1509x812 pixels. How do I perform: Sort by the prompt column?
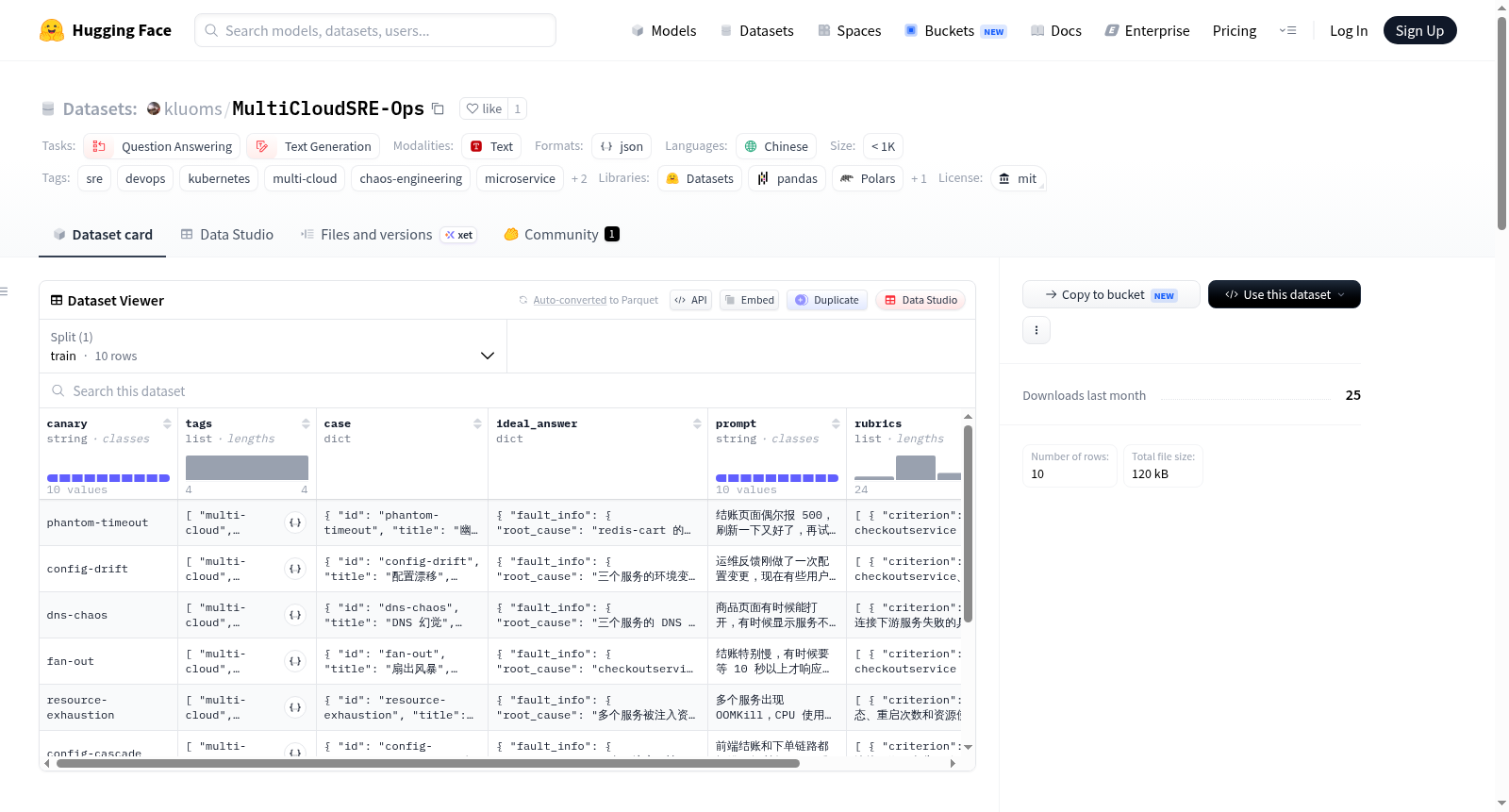836,423
